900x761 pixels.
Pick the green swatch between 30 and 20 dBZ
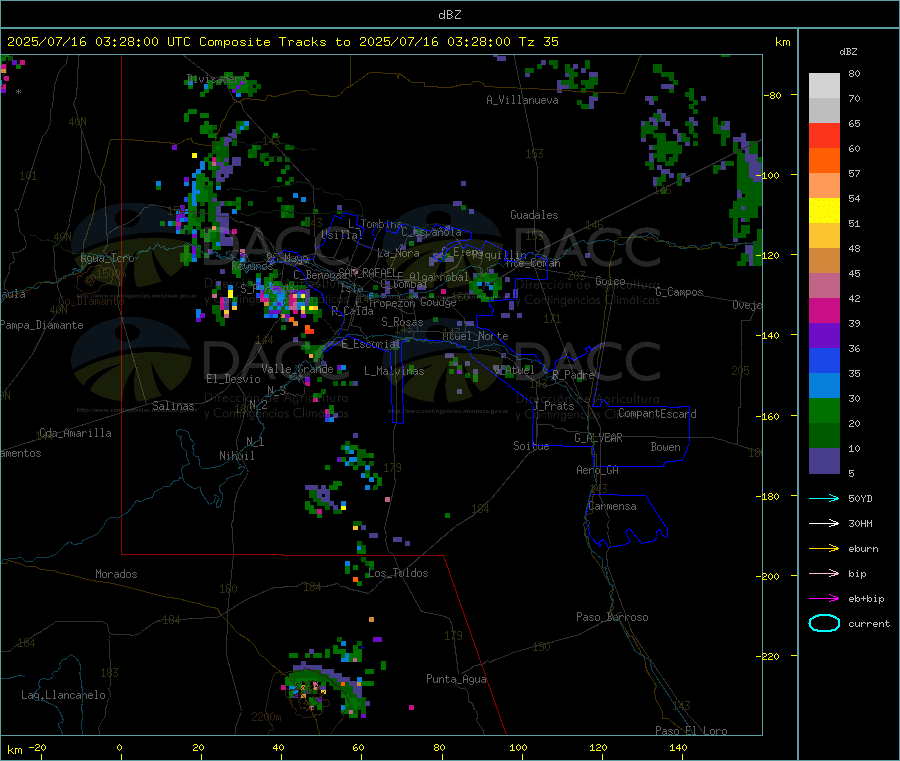pyautogui.click(x=824, y=411)
